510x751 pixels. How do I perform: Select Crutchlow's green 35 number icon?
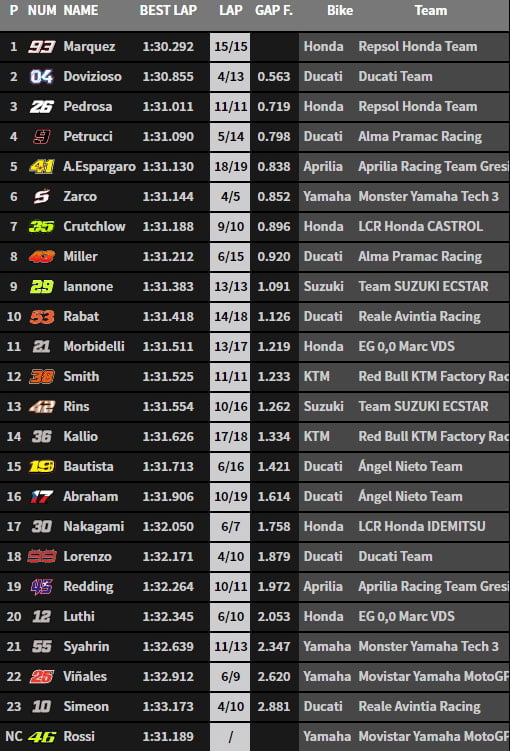tap(42, 227)
